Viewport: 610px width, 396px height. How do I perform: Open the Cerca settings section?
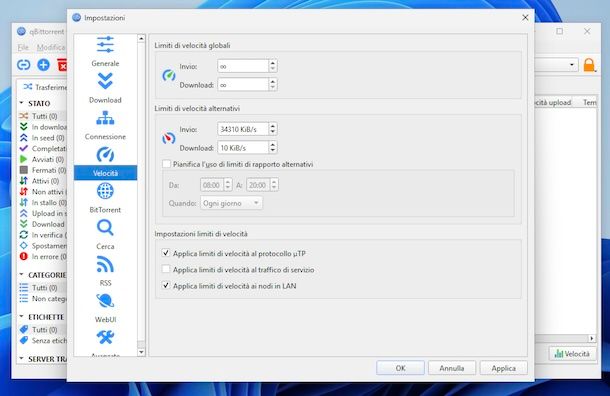(105, 235)
